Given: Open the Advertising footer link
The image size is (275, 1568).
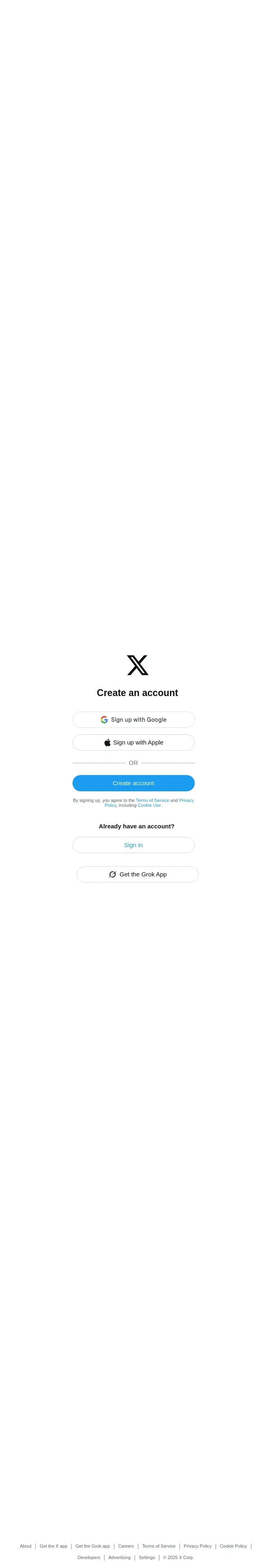Looking at the screenshot, I should pos(119,1558).
